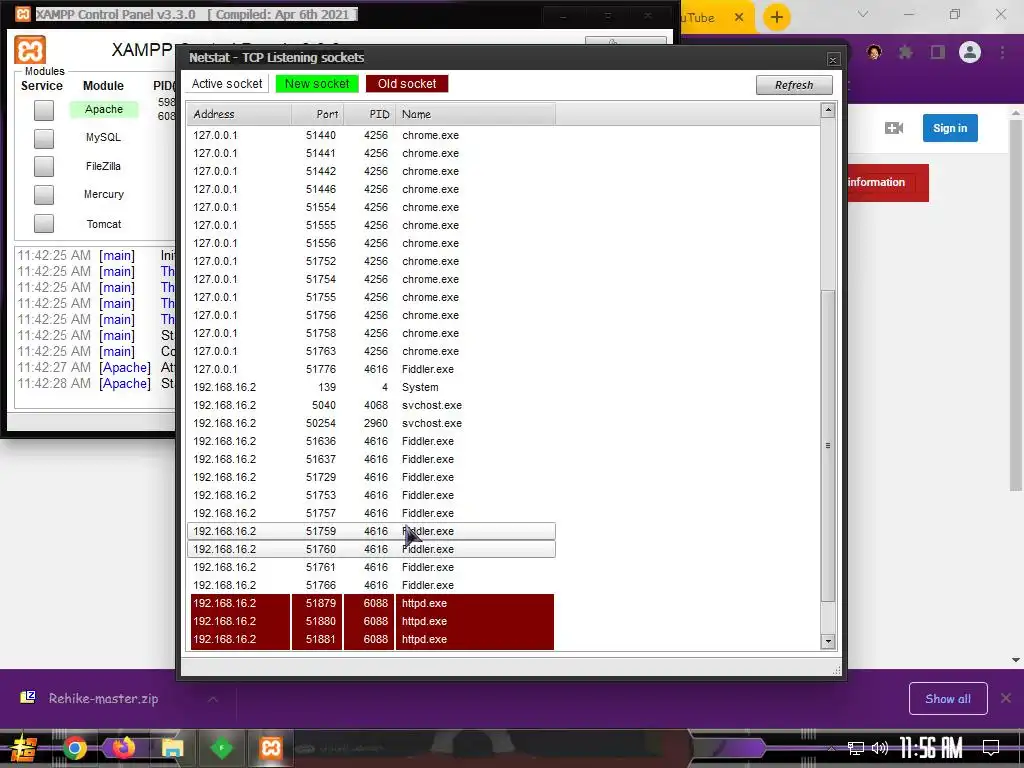
Task: Select row with port 51776 Fiddler.exe
Action: [371, 369]
